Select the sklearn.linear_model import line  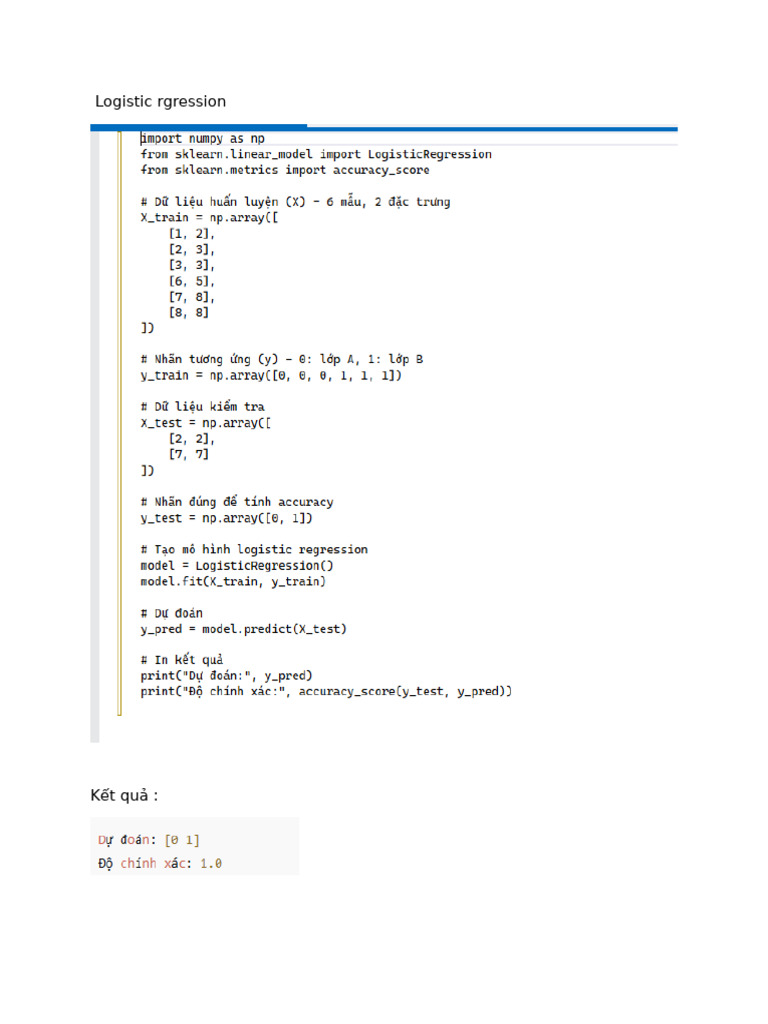(x=316, y=154)
